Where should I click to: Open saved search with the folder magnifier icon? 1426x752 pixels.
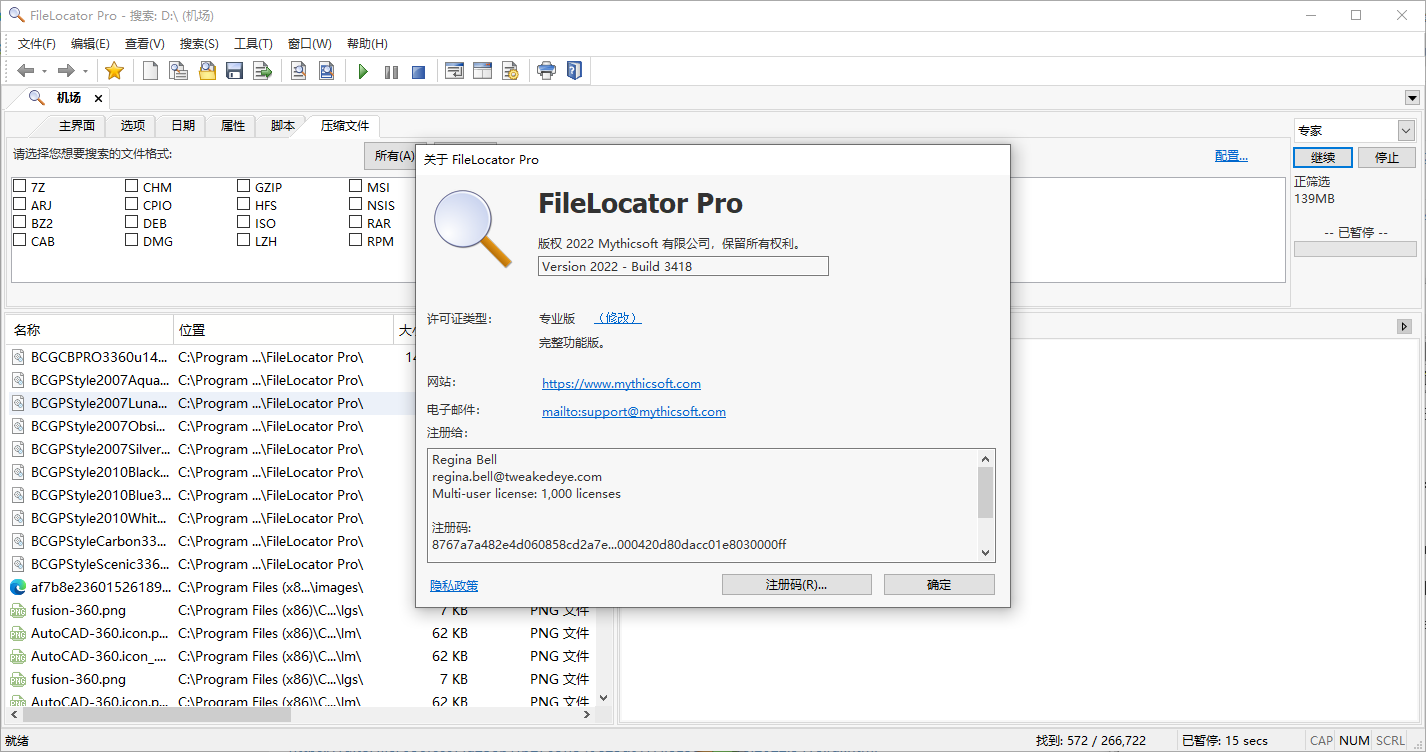click(x=207, y=71)
